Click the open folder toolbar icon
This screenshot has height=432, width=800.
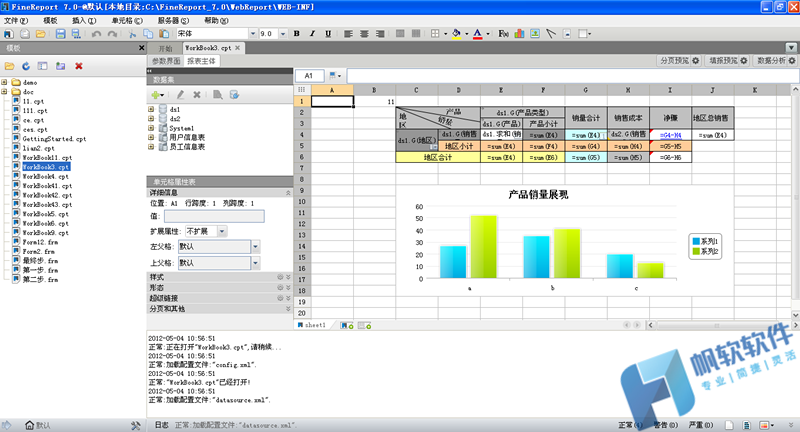pyautogui.click(x=41, y=34)
